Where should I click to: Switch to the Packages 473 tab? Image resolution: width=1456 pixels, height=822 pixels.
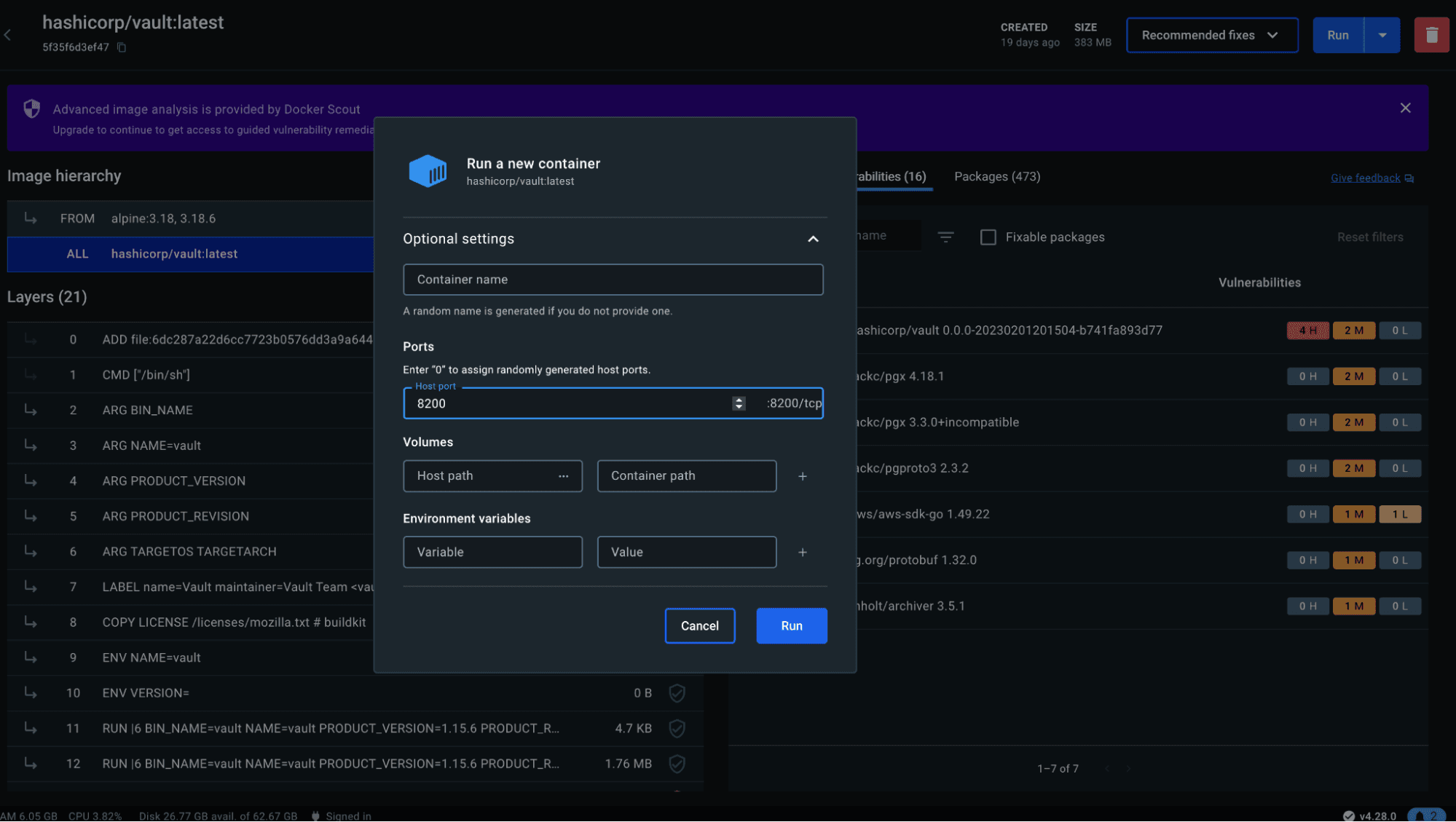click(x=997, y=176)
